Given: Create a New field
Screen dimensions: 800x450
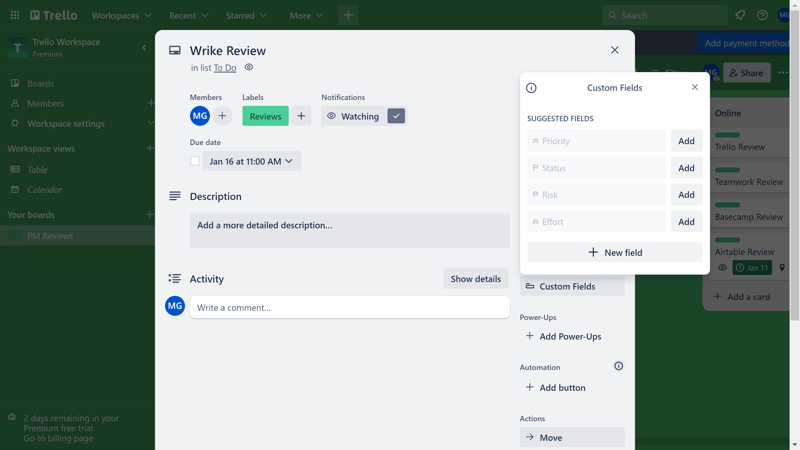Looking at the screenshot, I should click(x=615, y=252).
